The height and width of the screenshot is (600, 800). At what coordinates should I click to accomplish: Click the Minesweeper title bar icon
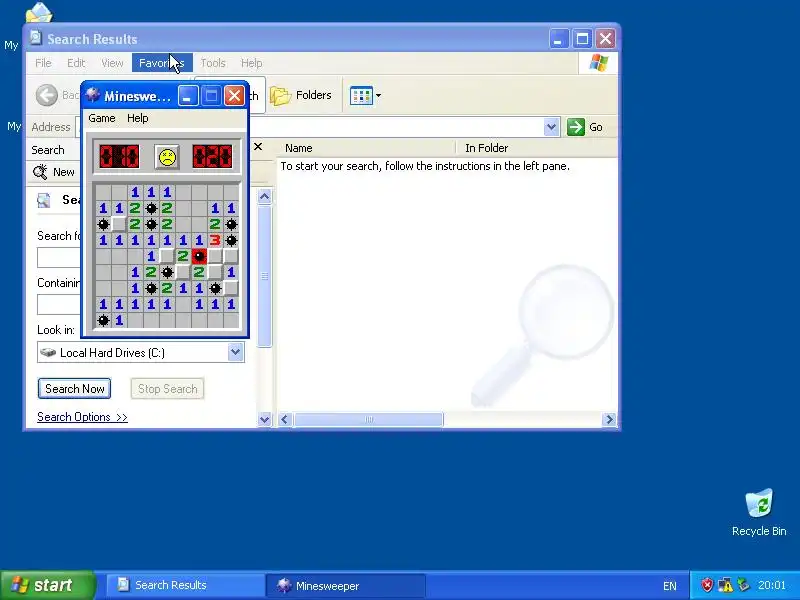pos(92,95)
